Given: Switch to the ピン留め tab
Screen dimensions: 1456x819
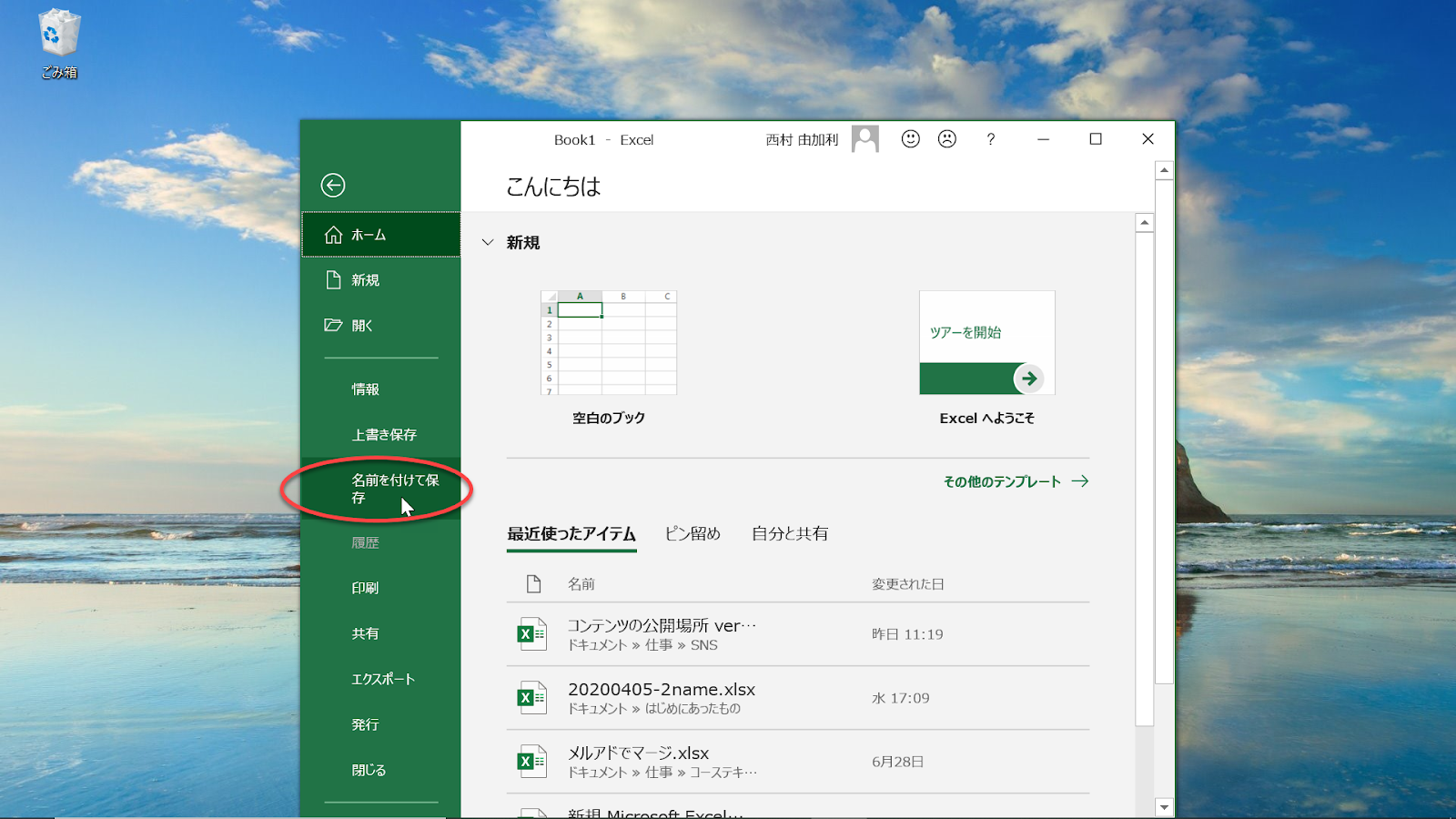Looking at the screenshot, I should pos(693,534).
